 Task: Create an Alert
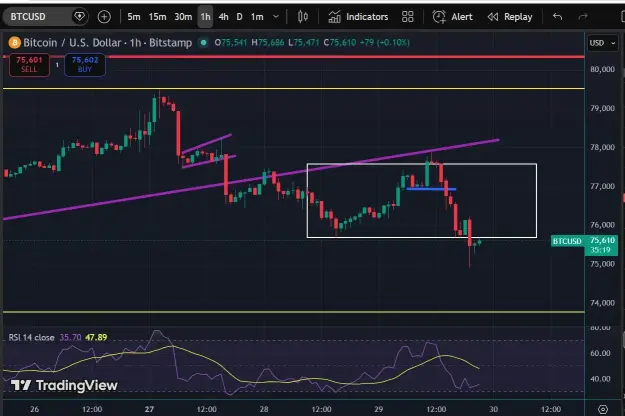tap(452, 17)
